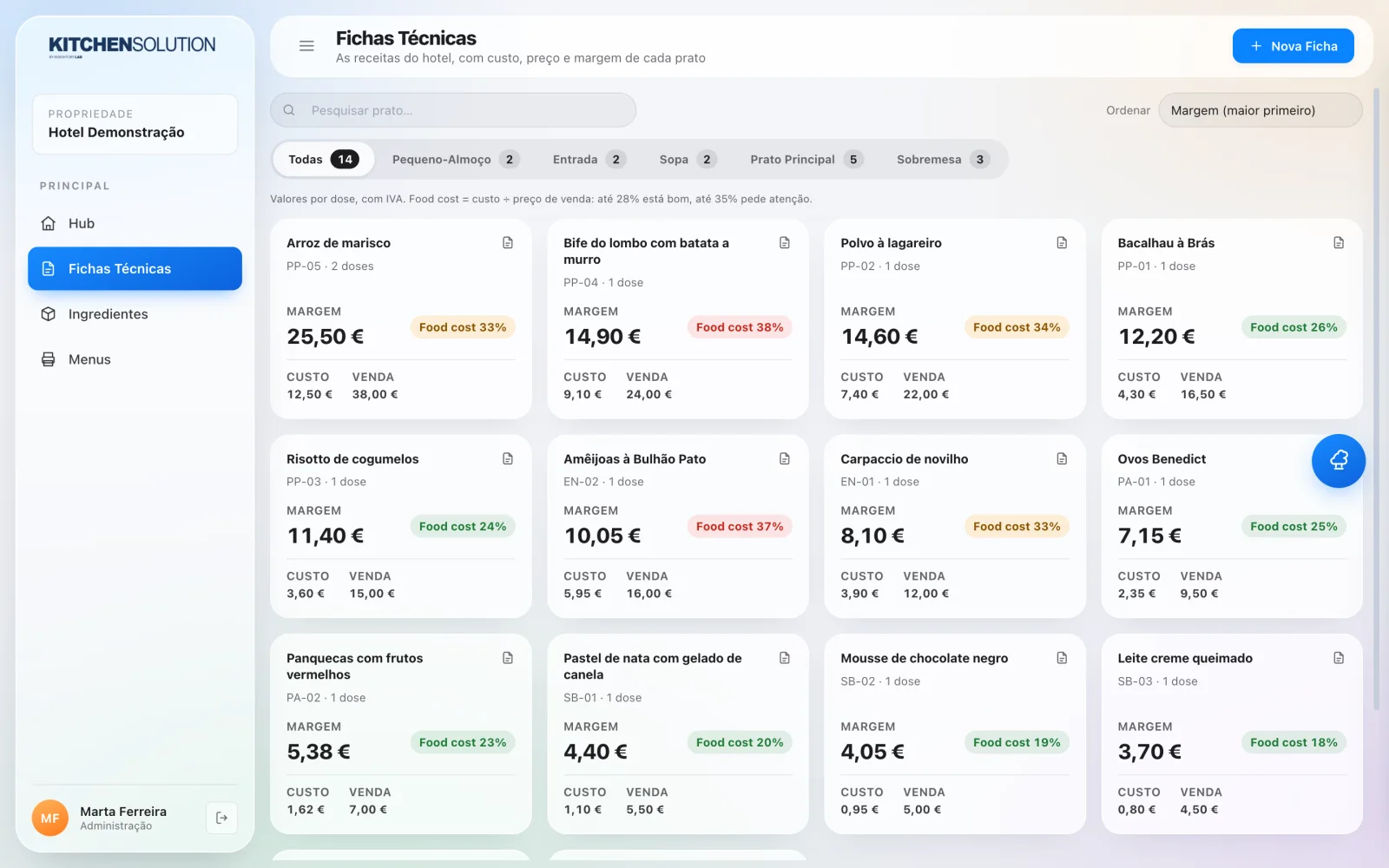This screenshot has width=1389, height=868.
Task: Focus the Pesquisar prato search field
Action: coord(453,110)
